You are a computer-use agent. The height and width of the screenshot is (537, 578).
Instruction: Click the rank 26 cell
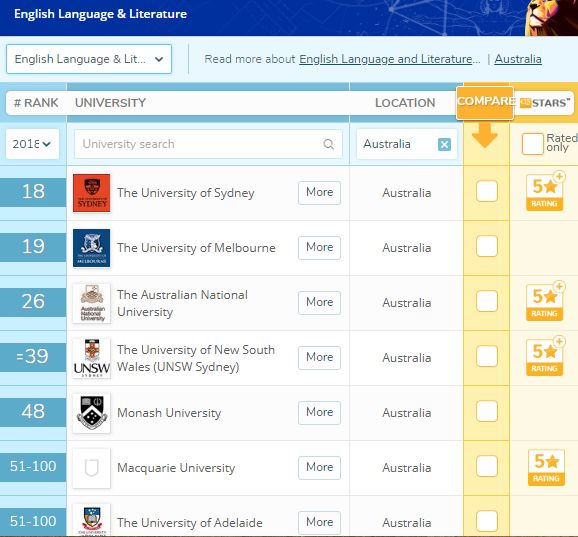33,302
